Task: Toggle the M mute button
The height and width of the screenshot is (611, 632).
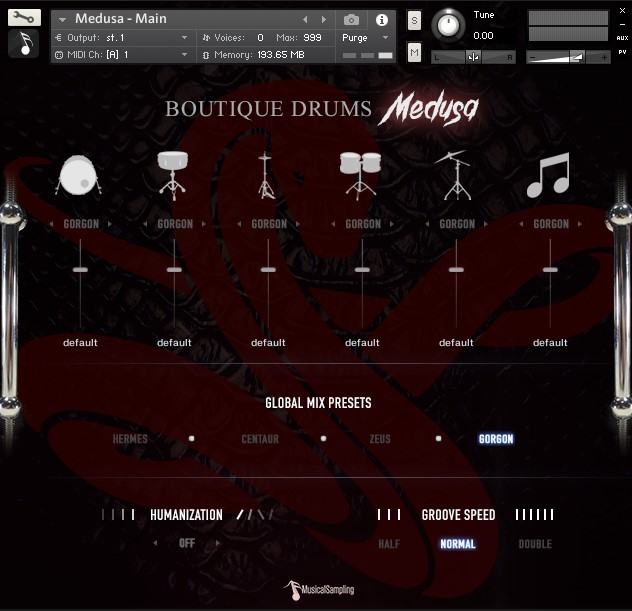Action: [414, 52]
